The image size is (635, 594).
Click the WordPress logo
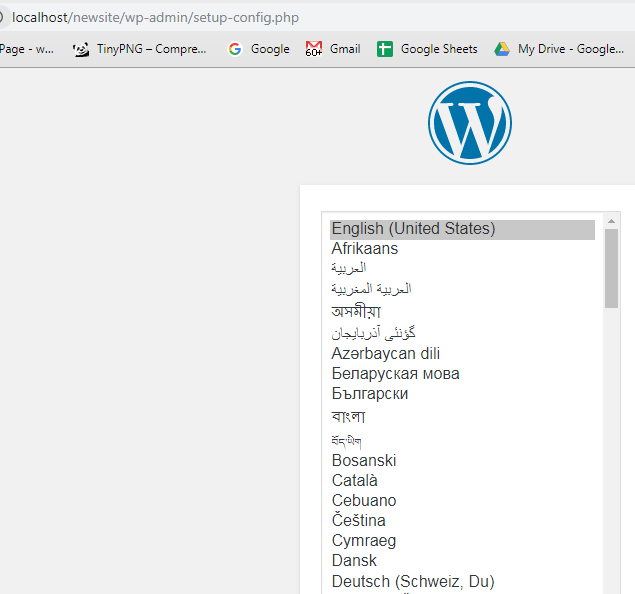click(x=470, y=123)
